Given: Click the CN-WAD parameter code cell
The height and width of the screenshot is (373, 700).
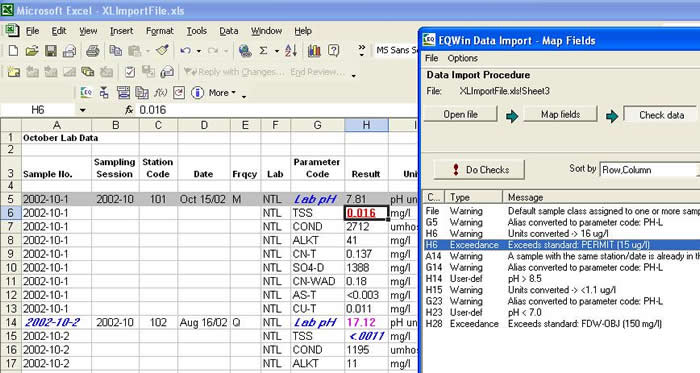Looking at the screenshot, I should [317, 281].
